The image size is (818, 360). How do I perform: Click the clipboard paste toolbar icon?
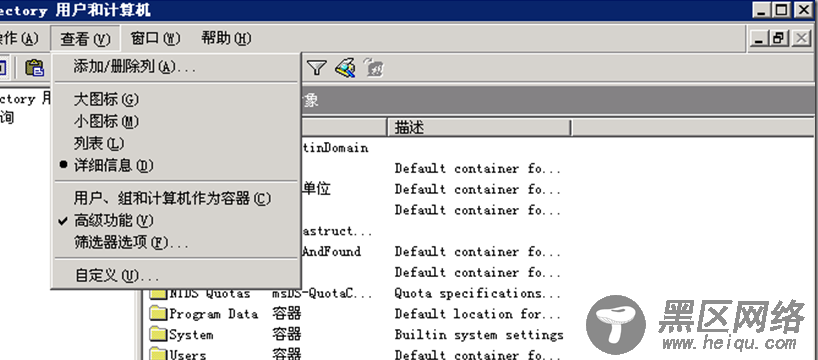[x=34, y=68]
